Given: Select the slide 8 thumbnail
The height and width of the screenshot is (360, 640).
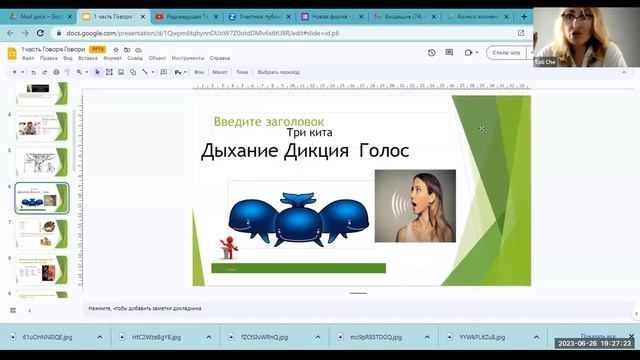Looking at the screenshot, I should pos(42,270).
